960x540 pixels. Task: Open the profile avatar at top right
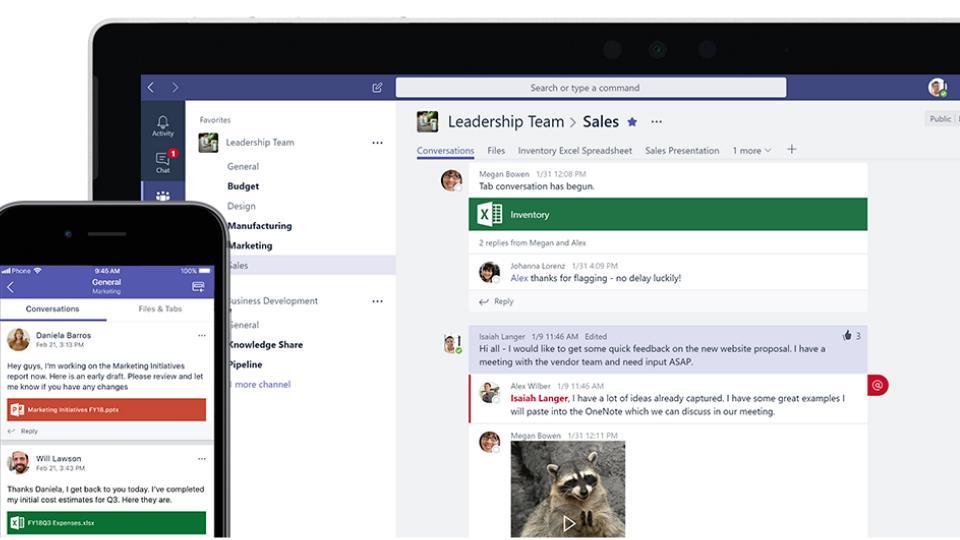click(x=937, y=88)
